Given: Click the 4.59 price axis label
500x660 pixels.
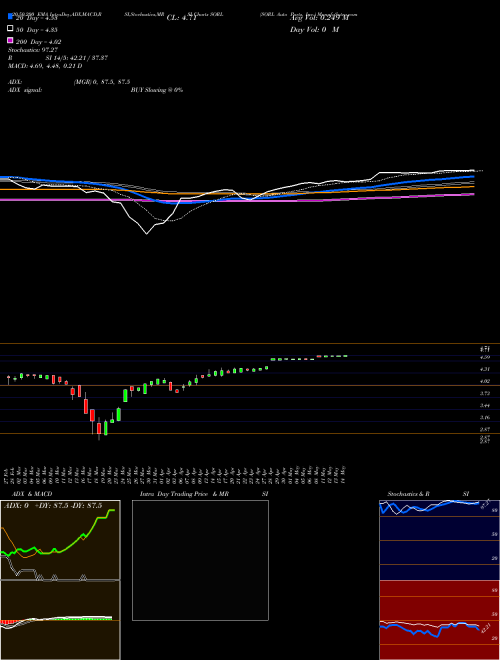Looking at the screenshot, I should click(484, 357).
